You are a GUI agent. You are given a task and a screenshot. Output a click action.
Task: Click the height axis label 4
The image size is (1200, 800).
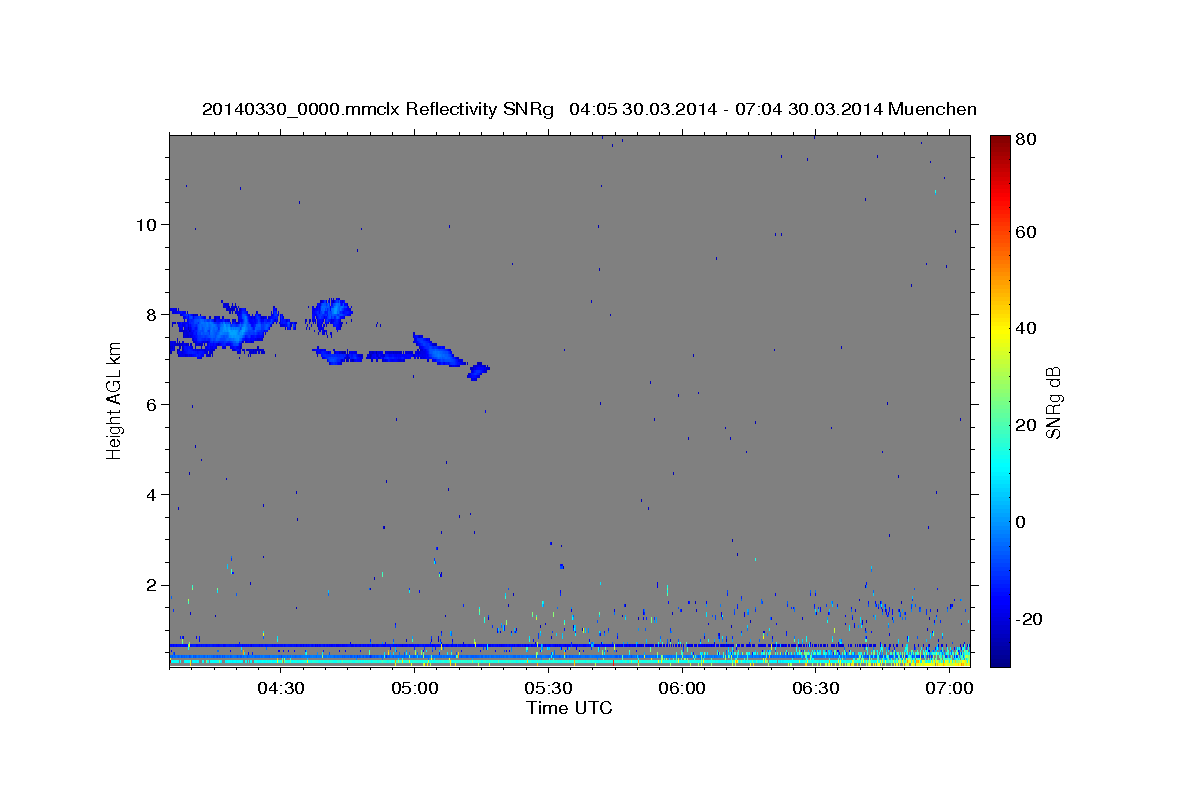click(x=152, y=494)
